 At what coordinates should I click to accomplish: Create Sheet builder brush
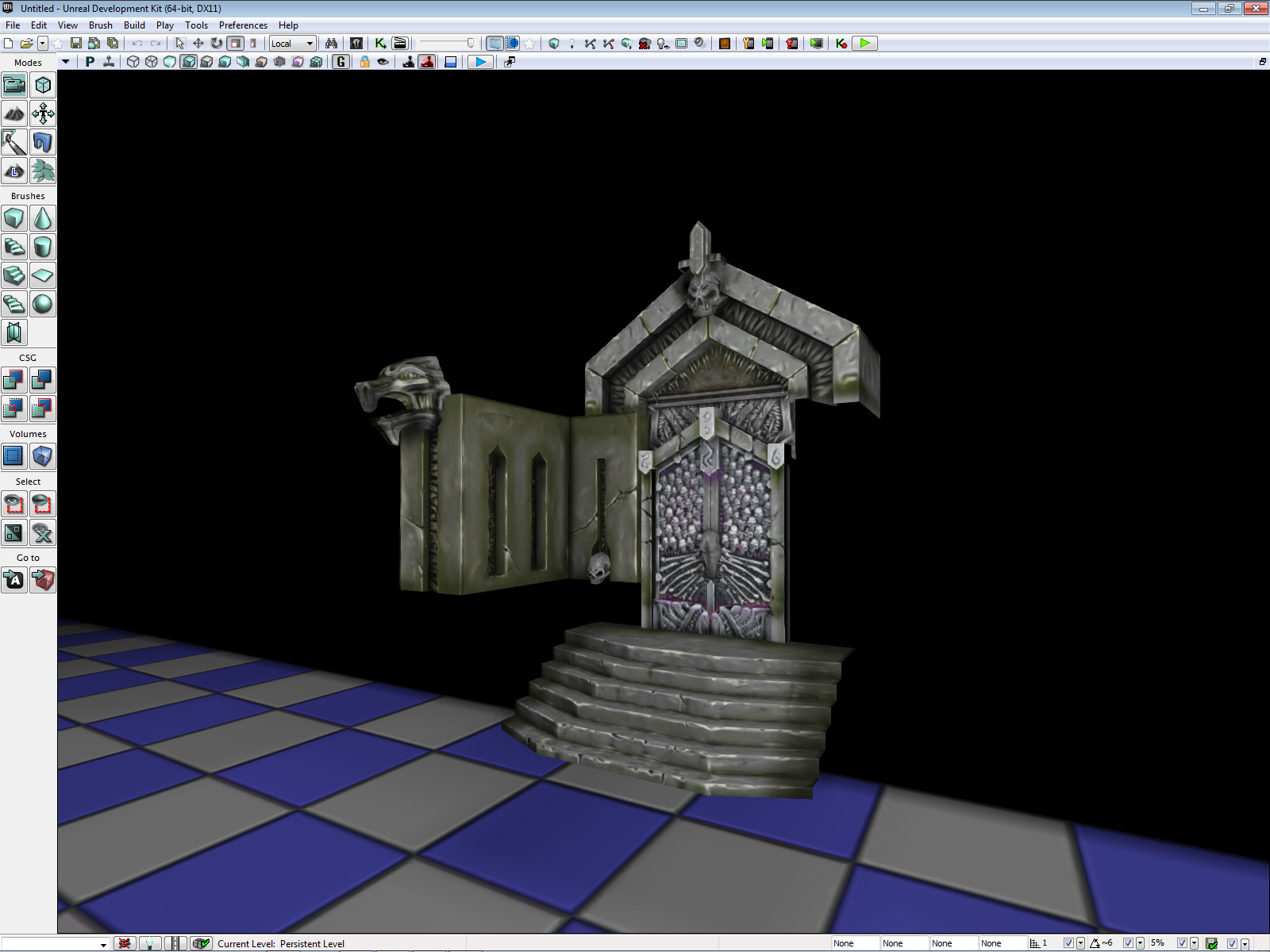pos(43,275)
